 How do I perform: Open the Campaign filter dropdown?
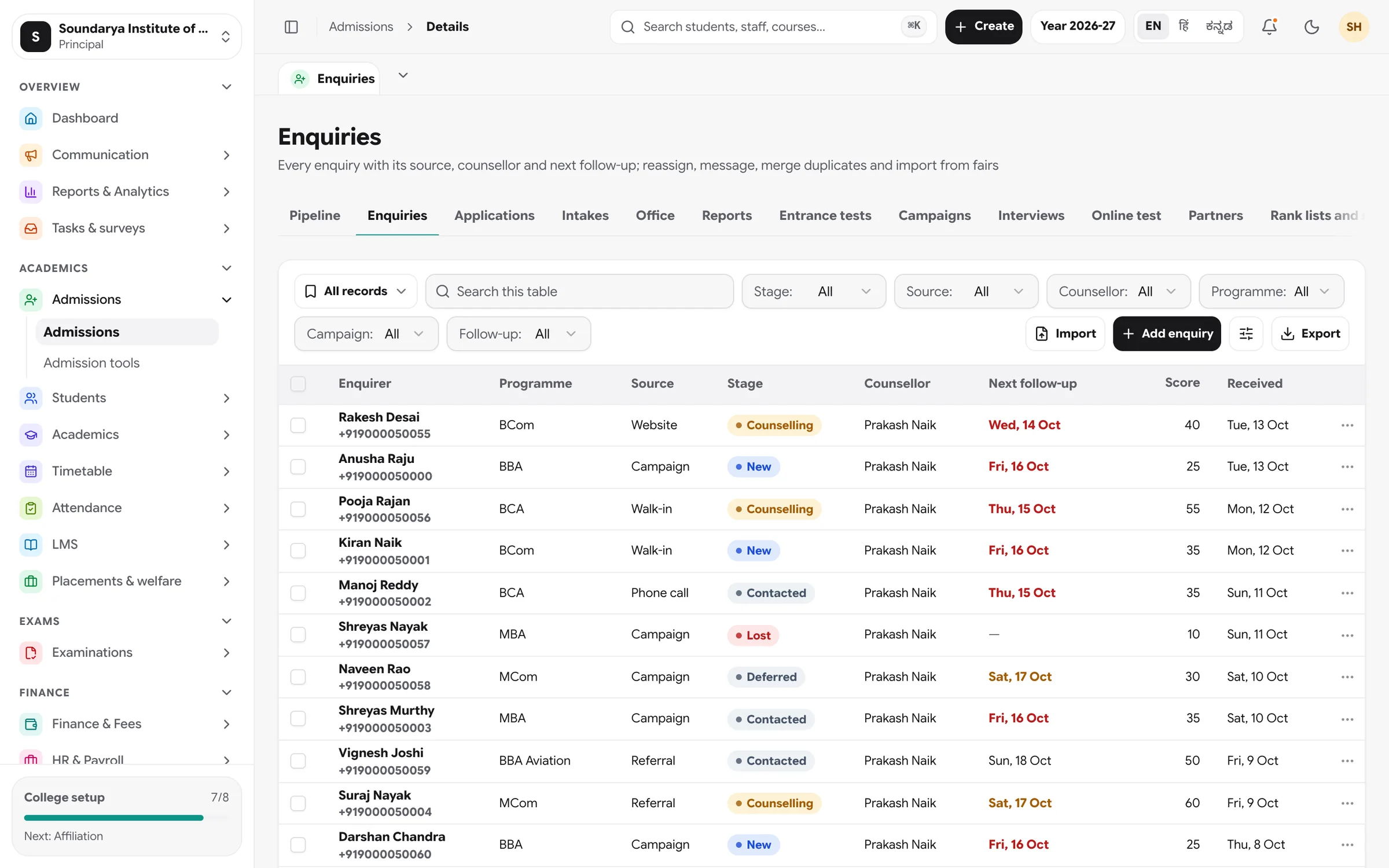tap(366, 333)
